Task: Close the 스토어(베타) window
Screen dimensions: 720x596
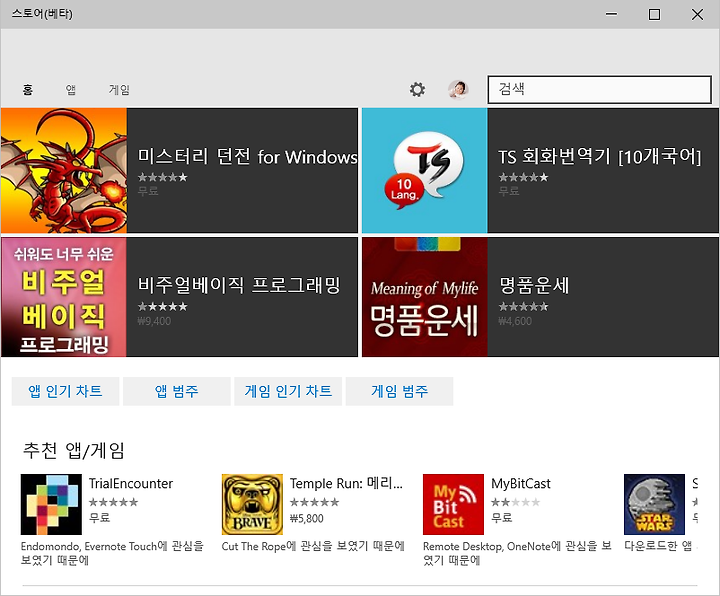Action: 697,15
